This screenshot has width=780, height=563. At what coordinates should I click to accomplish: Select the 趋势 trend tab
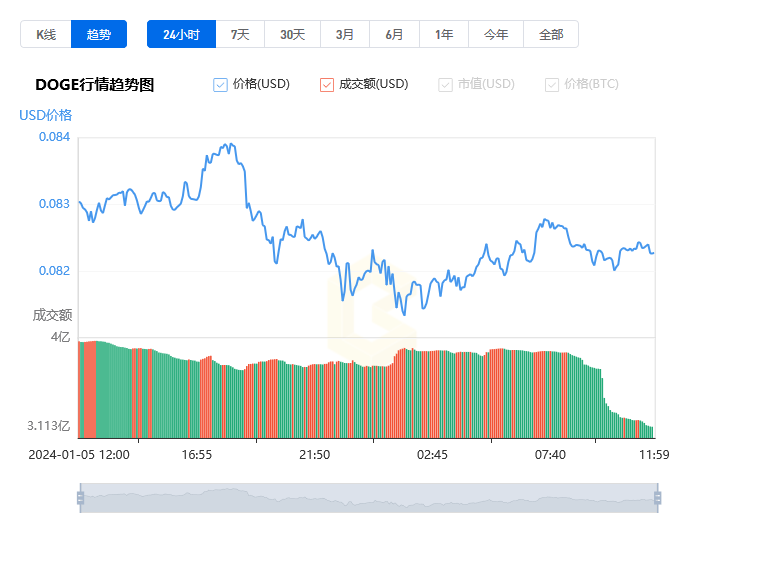click(x=99, y=35)
